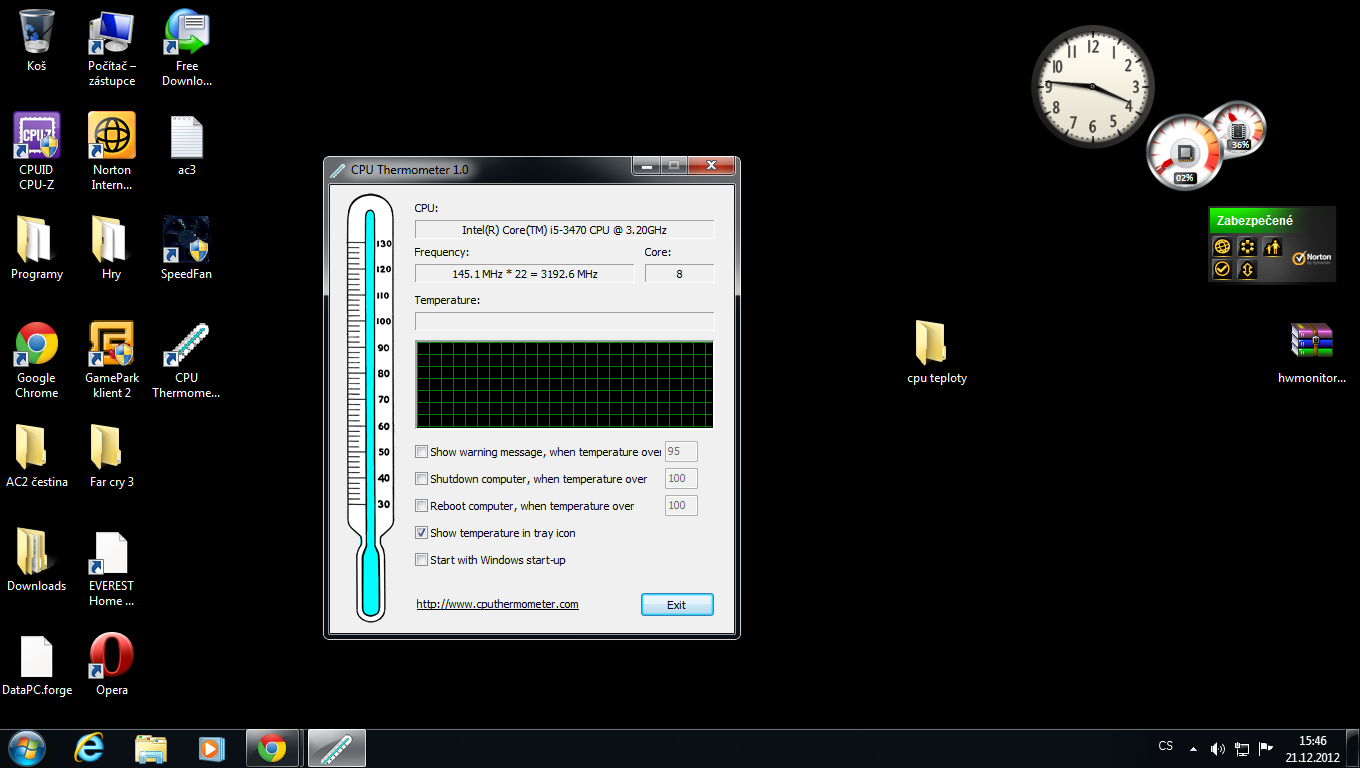Screen dimensions: 1360x768
Task: Click the Norton globe icon in the gadget
Action: coord(1221,246)
